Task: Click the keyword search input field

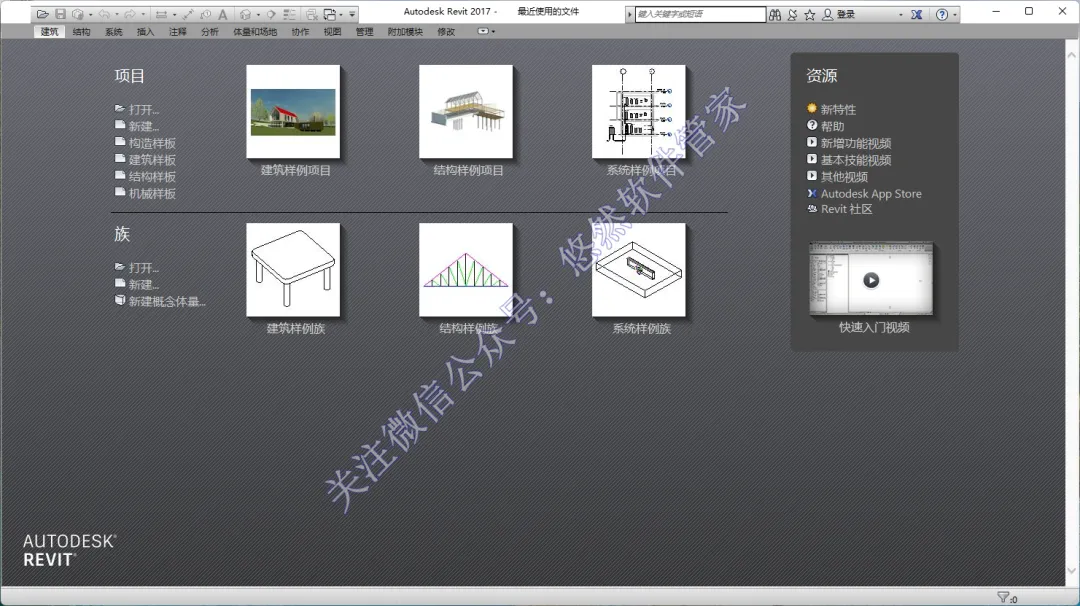Action: (x=700, y=14)
